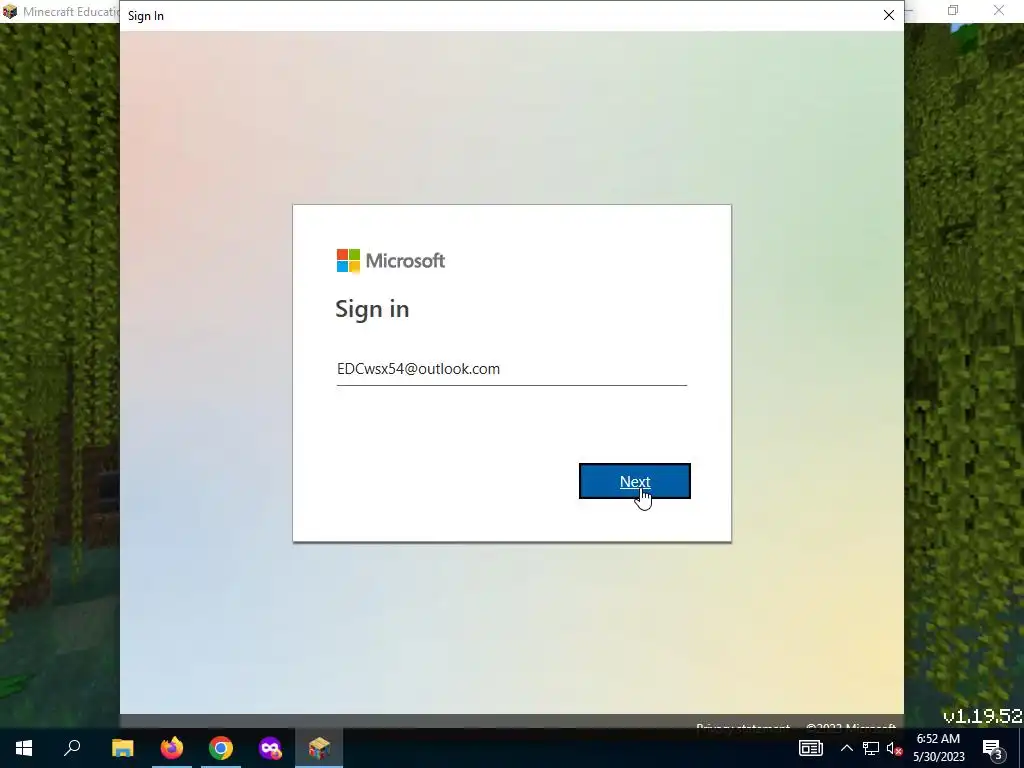
Task: Open notification center with 3 notifications
Action: (993, 748)
